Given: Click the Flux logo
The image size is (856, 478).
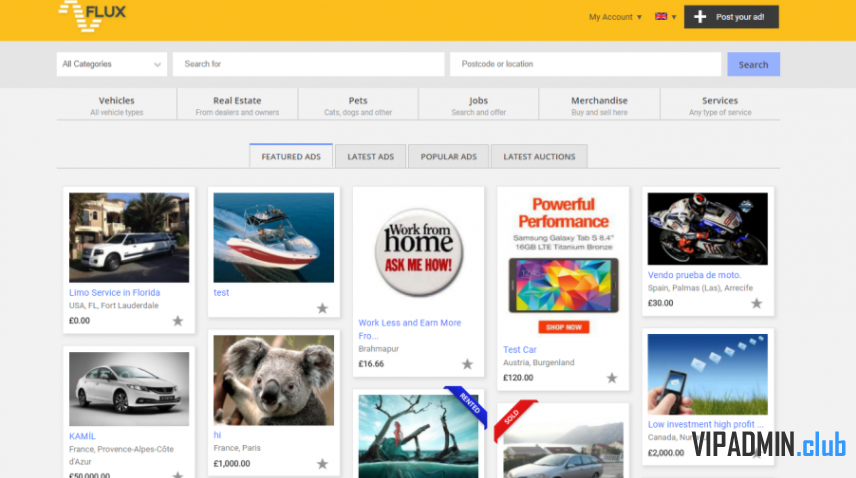Looking at the screenshot, I should 92,15.
